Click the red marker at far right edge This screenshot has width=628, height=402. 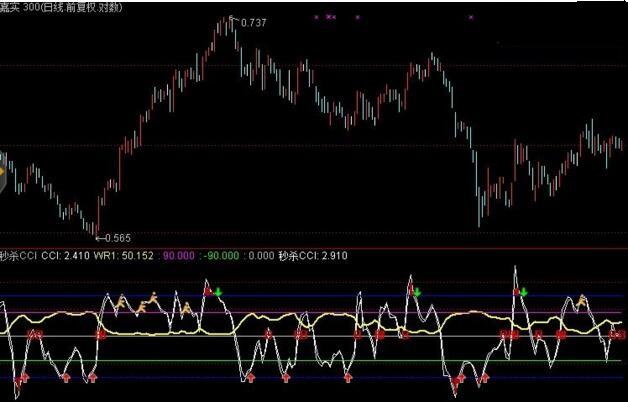(620, 335)
